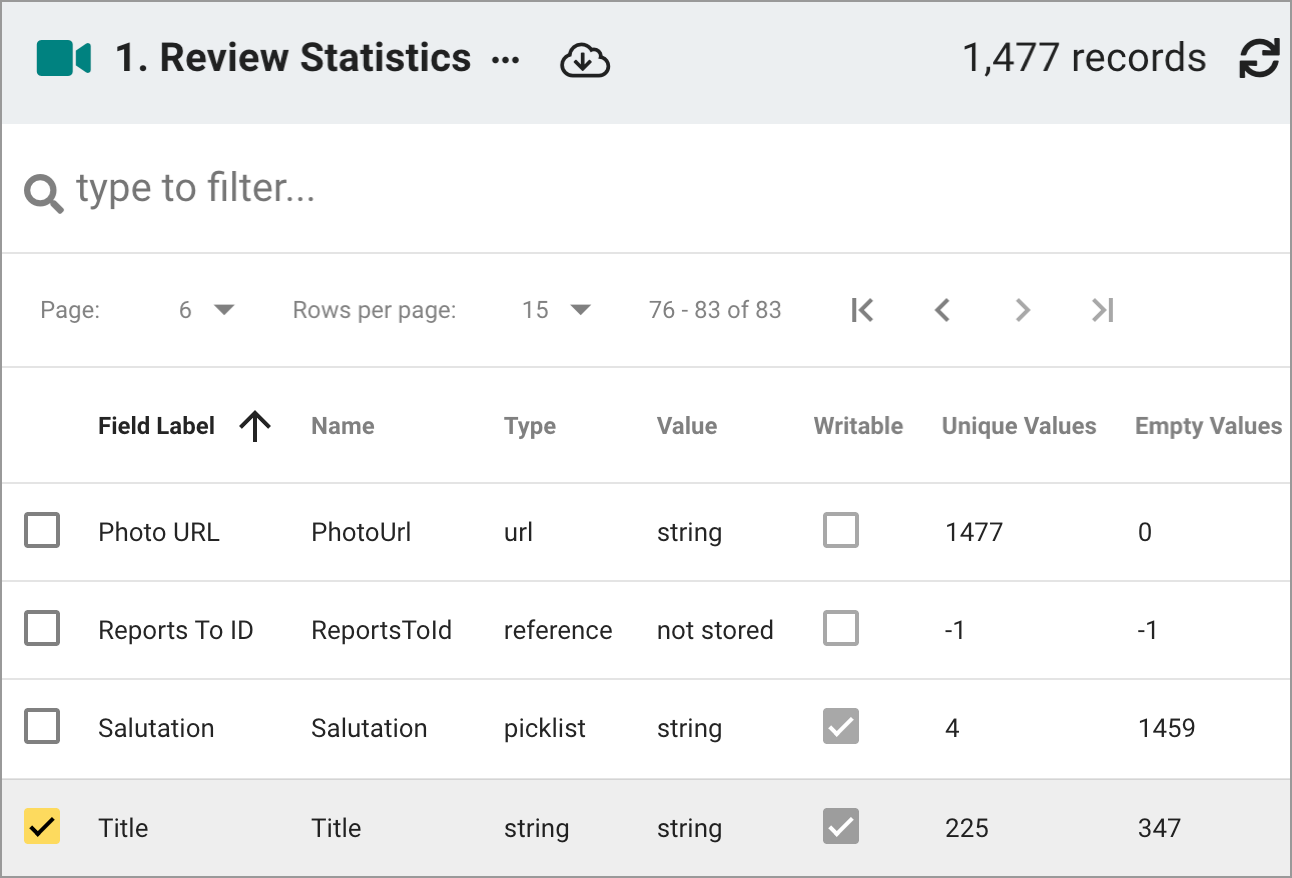Click the 'reference' type cell
Screen dimensions: 1292x878
pyautogui.click(x=558, y=630)
